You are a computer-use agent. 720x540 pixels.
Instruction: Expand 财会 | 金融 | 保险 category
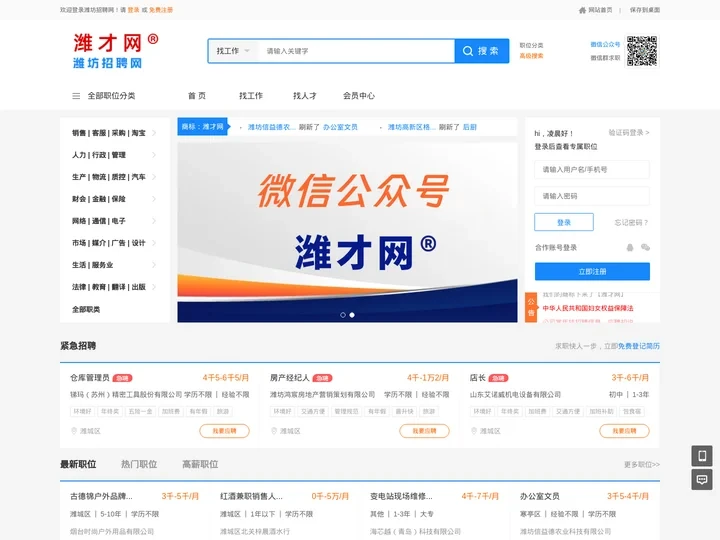pyautogui.click(x=114, y=199)
